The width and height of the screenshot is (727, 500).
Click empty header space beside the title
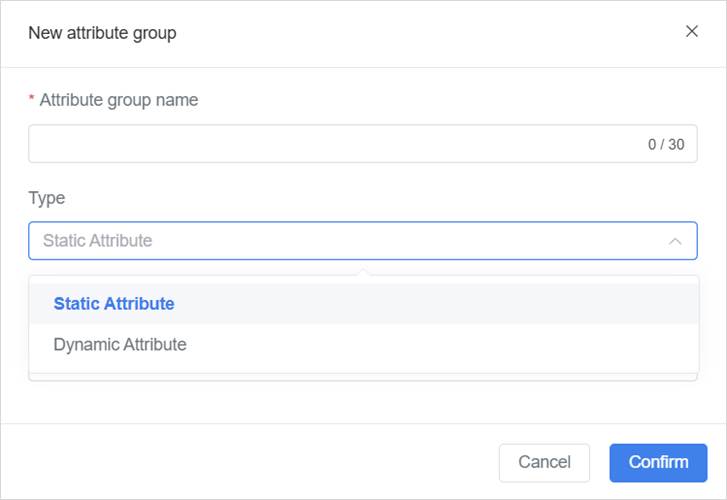(420, 33)
